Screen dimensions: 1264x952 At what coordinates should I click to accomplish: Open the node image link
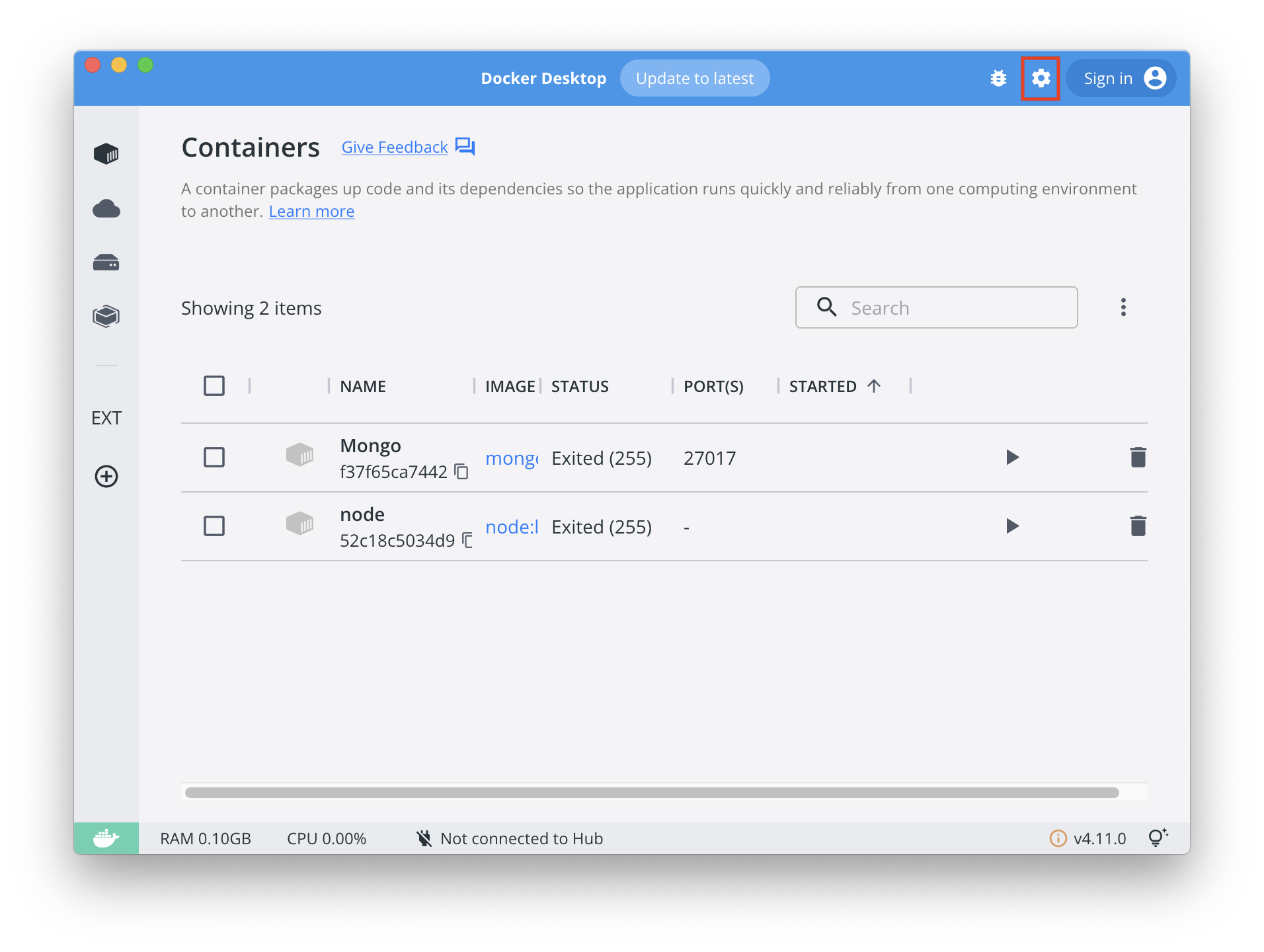[512, 527]
